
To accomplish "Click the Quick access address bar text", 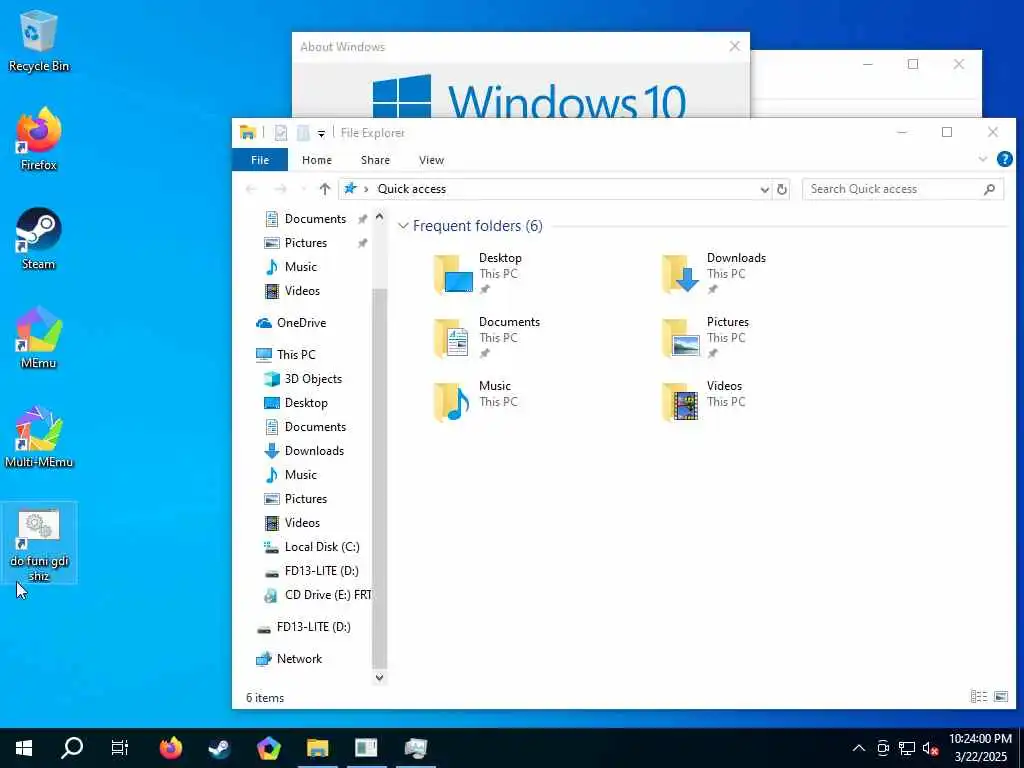I will click(411, 189).
